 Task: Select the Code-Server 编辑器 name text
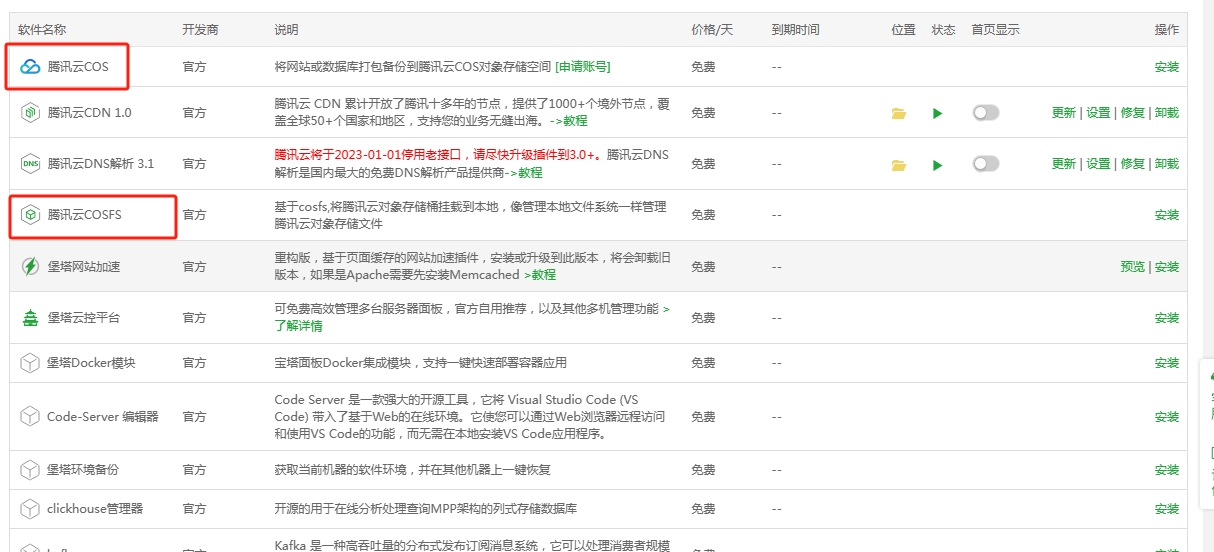pyautogui.click(x=103, y=417)
